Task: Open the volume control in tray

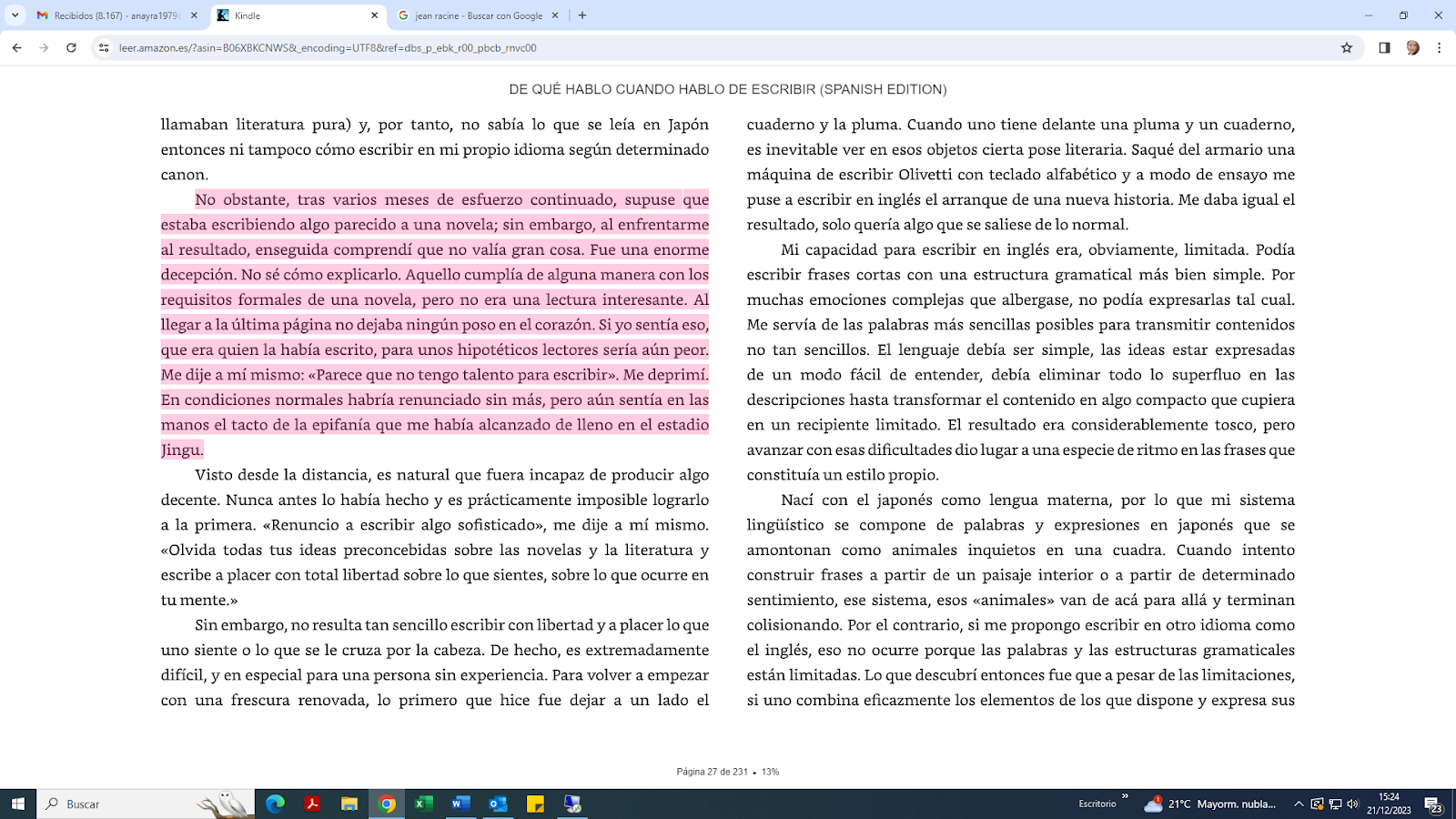Action: [1352, 804]
